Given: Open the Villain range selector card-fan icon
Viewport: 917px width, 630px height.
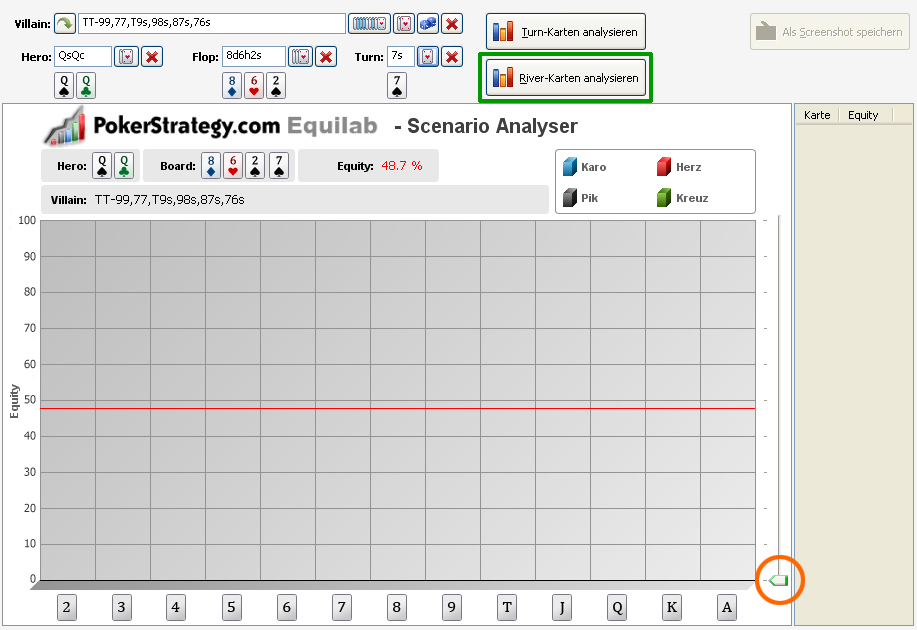Looking at the screenshot, I should point(370,24).
